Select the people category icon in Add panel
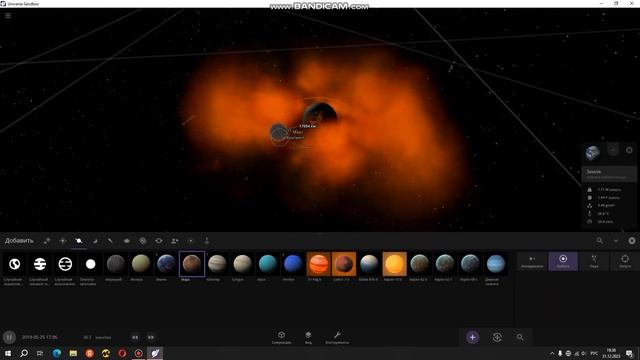 pyautogui.click(x=175, y=241)
